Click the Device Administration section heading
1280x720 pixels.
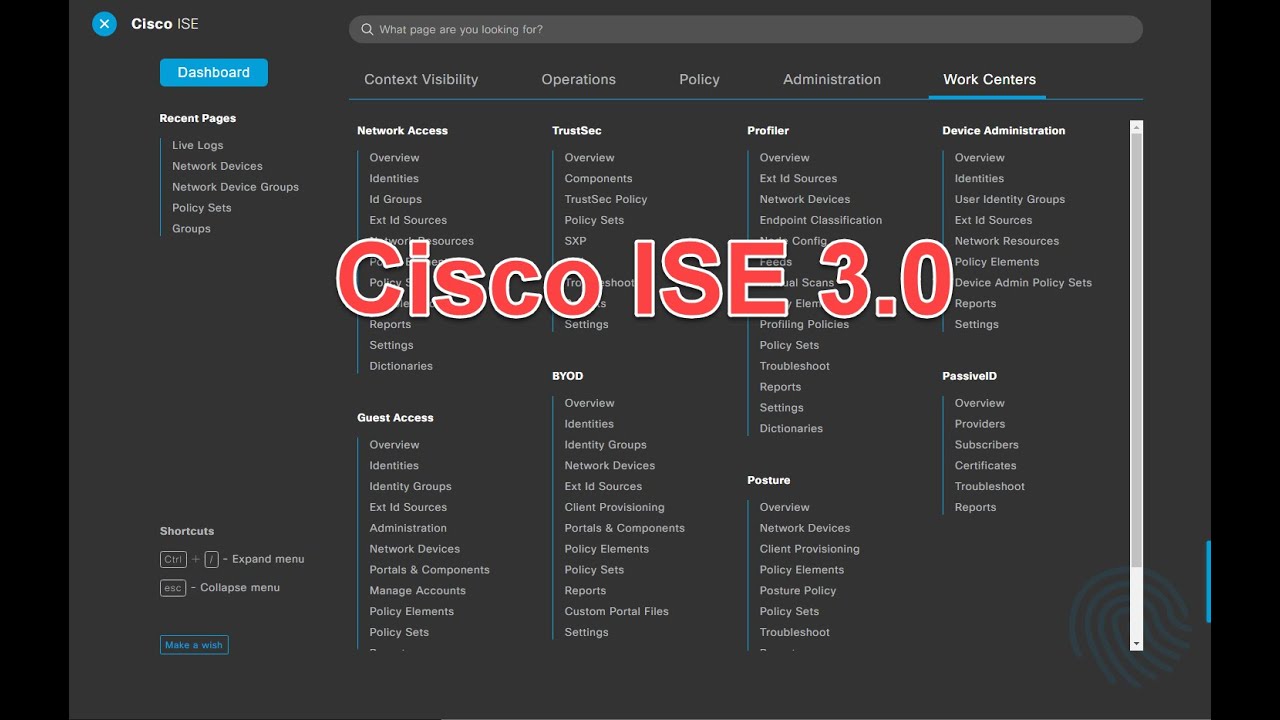click(x=1003, y=131)
